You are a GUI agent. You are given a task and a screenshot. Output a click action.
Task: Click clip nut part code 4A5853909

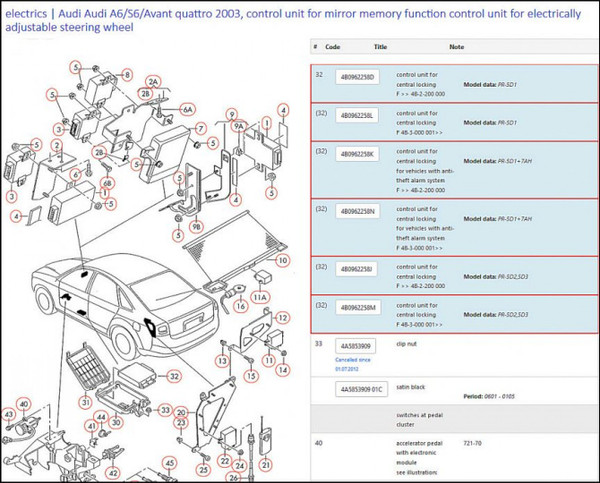pos(353,346)
